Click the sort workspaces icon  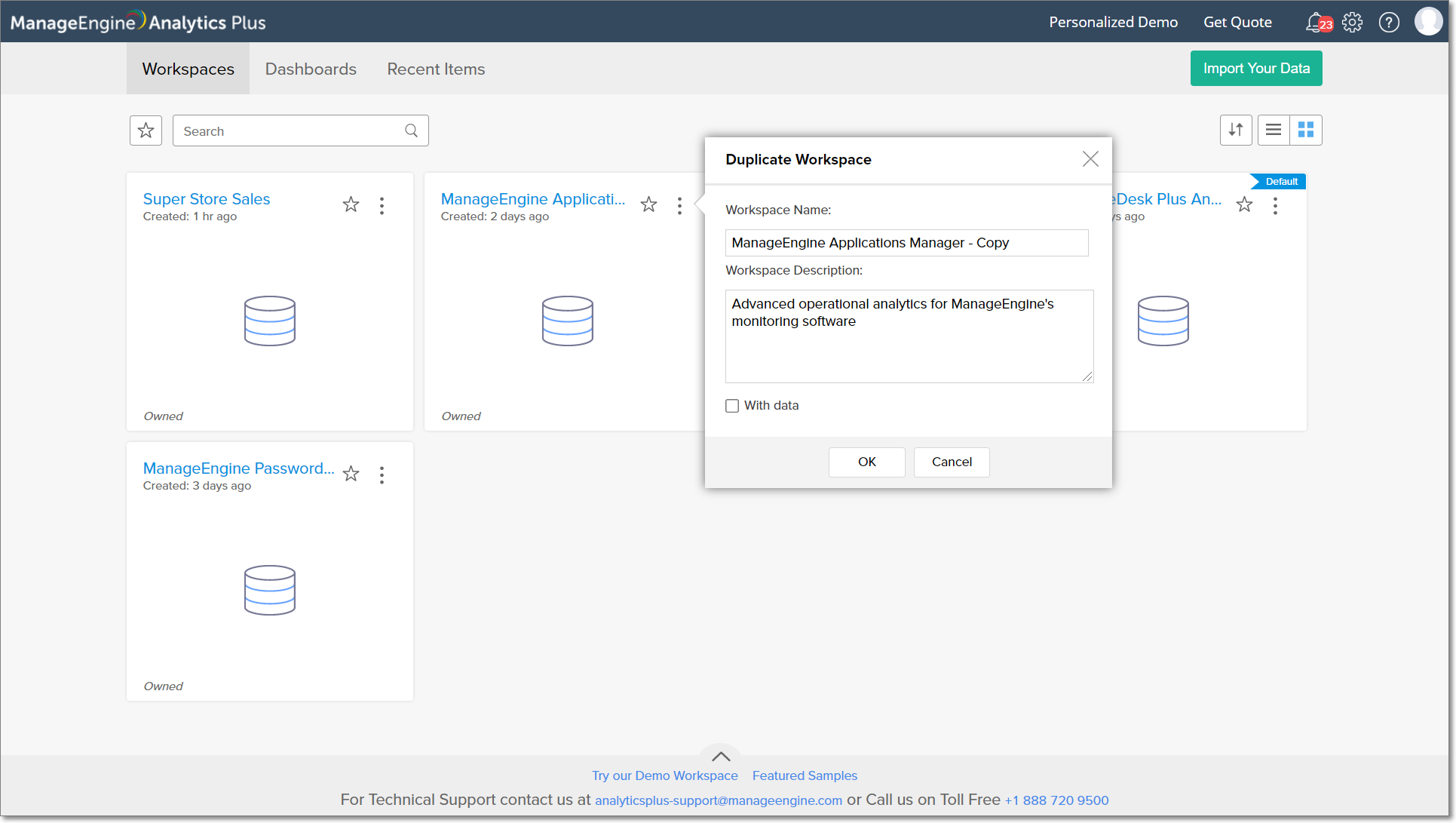[x=1236, y=130]
